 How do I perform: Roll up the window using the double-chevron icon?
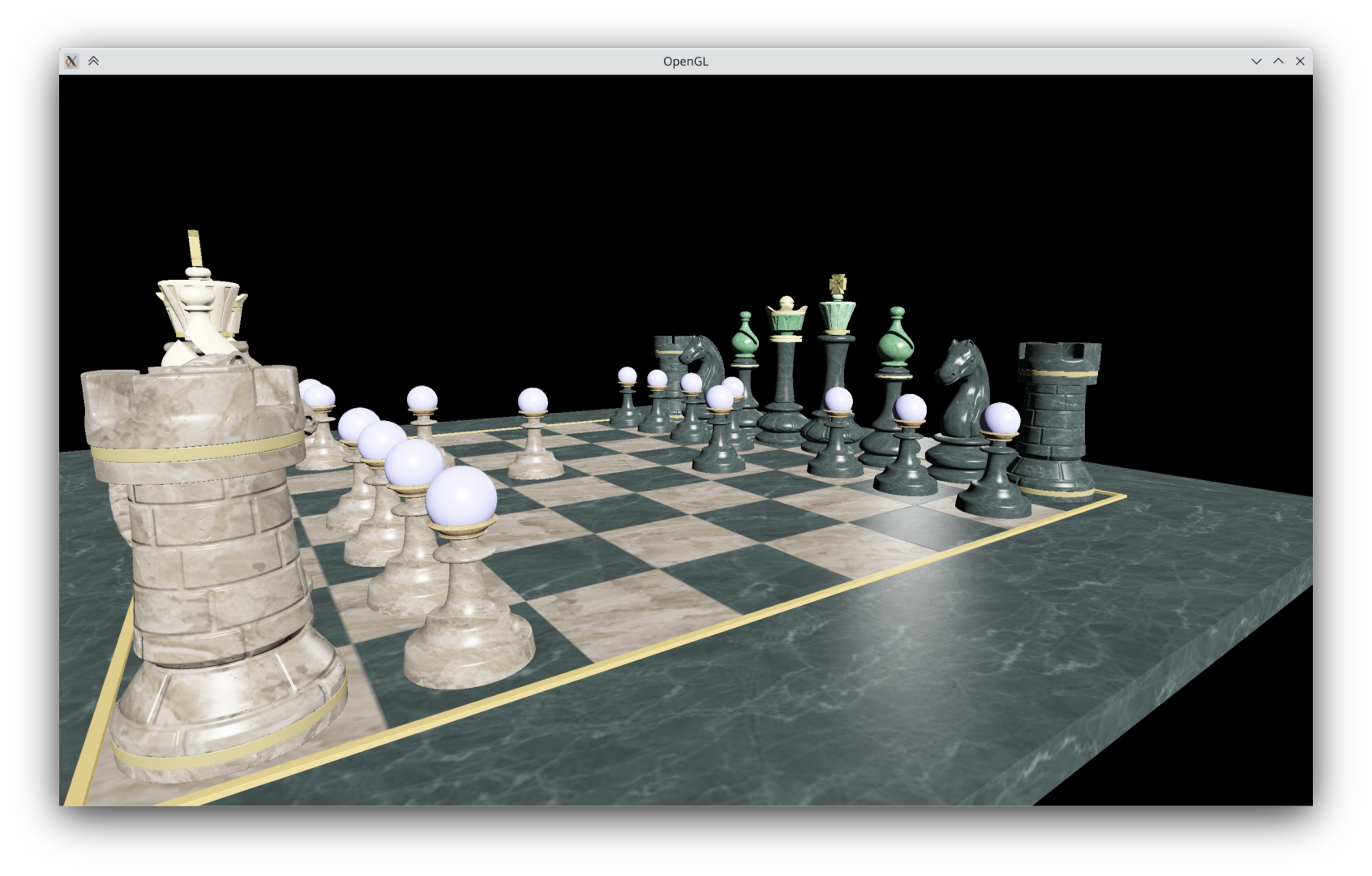click(94, 60)
